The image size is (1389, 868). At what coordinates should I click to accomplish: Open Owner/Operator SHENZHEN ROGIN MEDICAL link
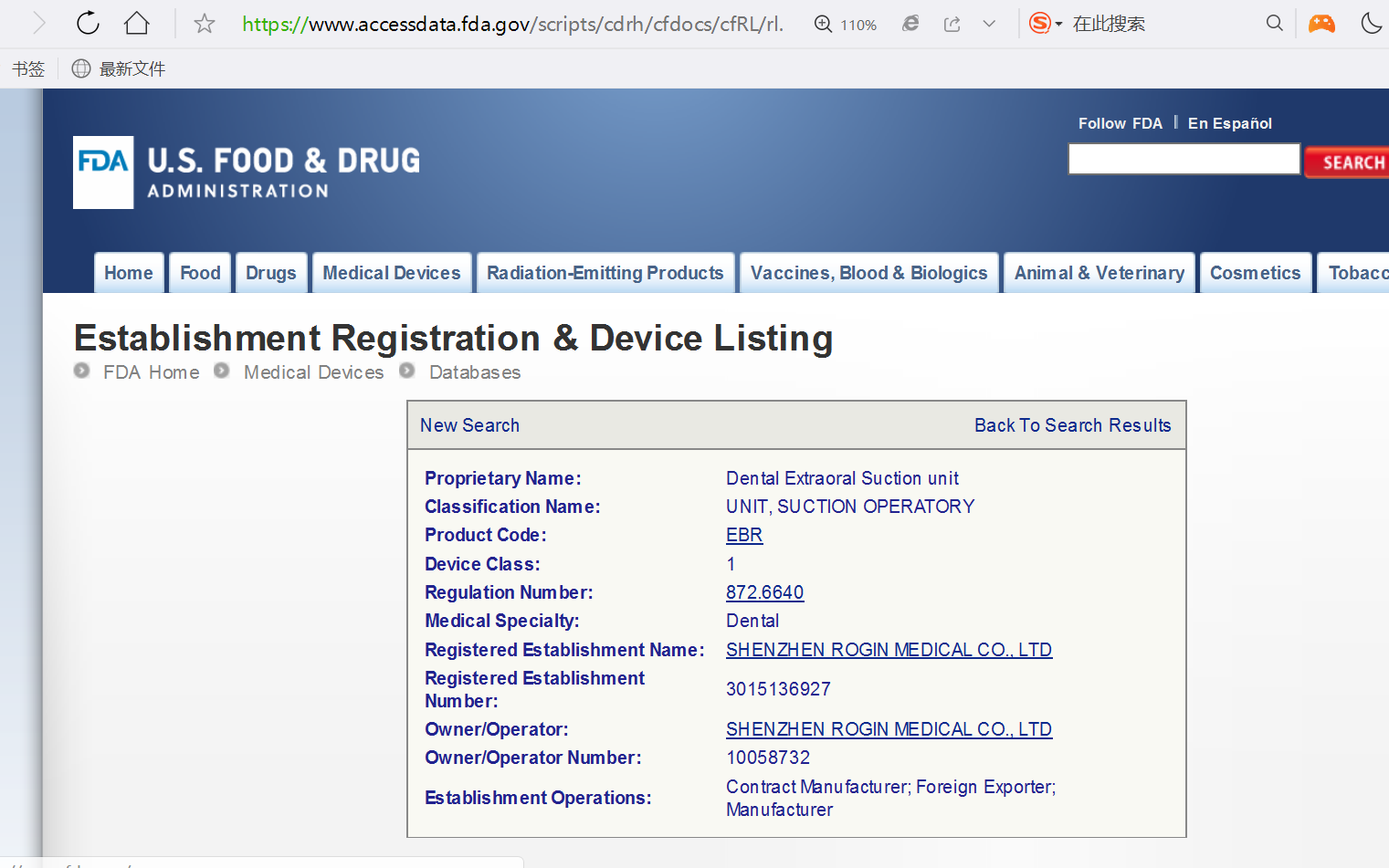[x=889, y=729]
